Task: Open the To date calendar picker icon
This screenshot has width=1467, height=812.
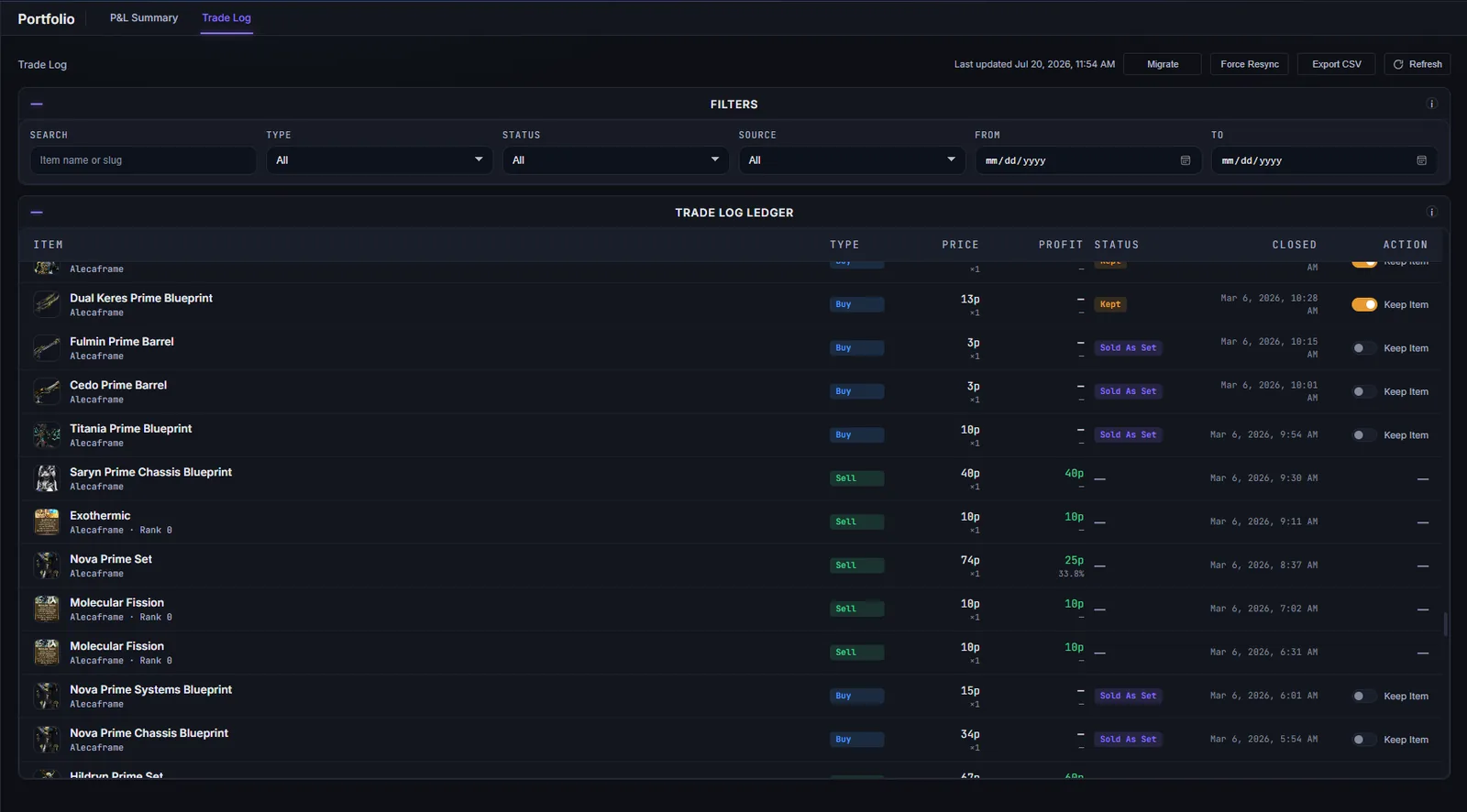Action: click(x=1422, y=160)
